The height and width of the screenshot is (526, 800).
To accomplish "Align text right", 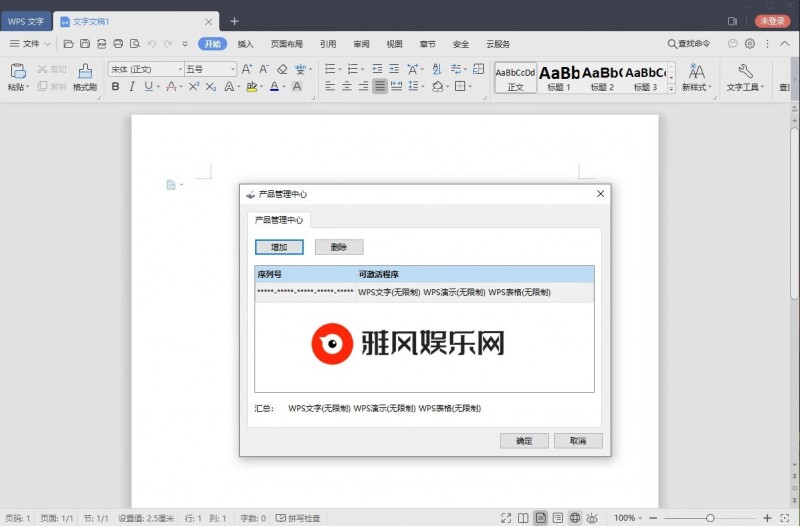I will [363, 86].
